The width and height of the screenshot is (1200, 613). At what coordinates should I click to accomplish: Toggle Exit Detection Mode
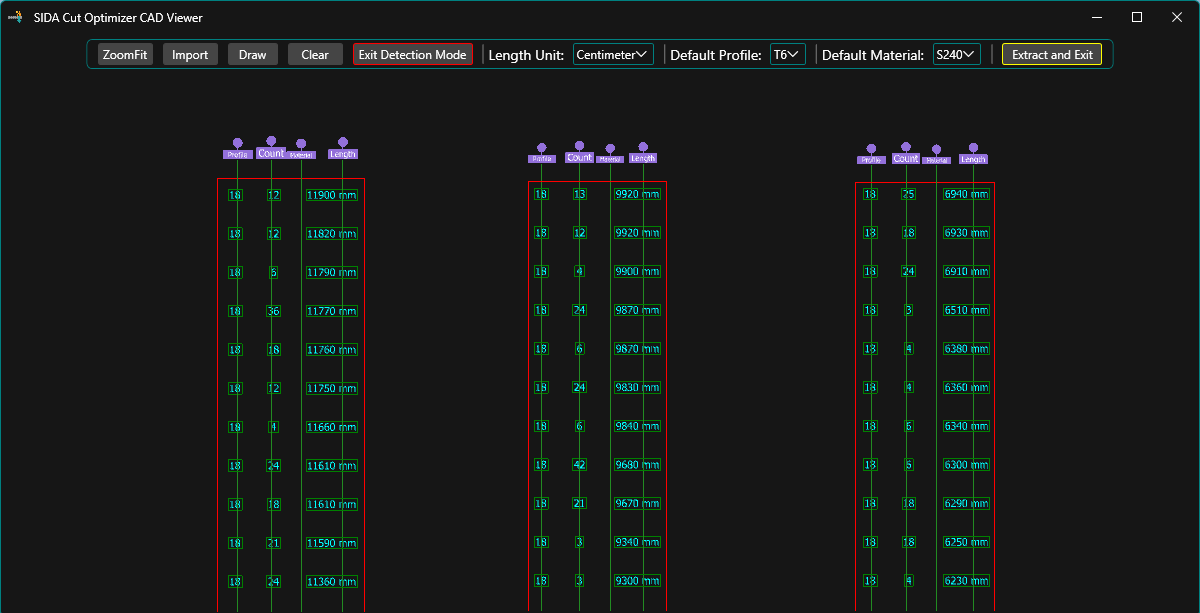click(412, 55)
